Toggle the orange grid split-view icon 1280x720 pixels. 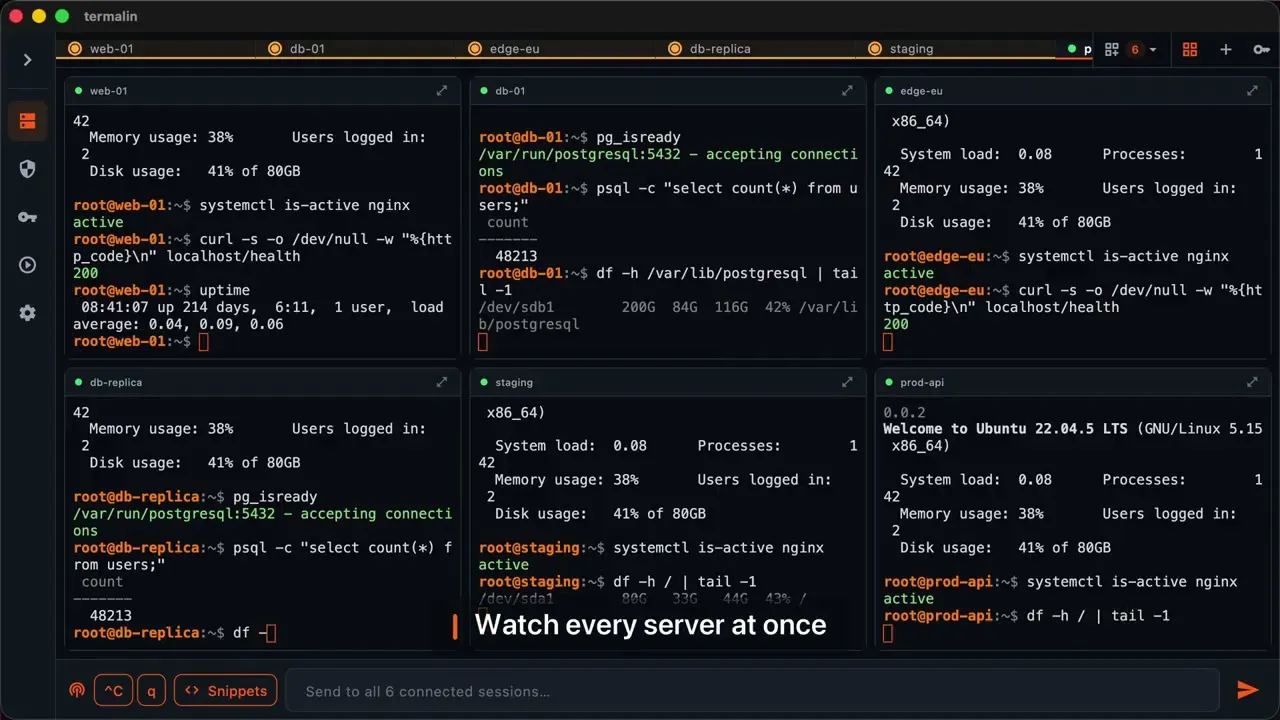pos(1190,49)
